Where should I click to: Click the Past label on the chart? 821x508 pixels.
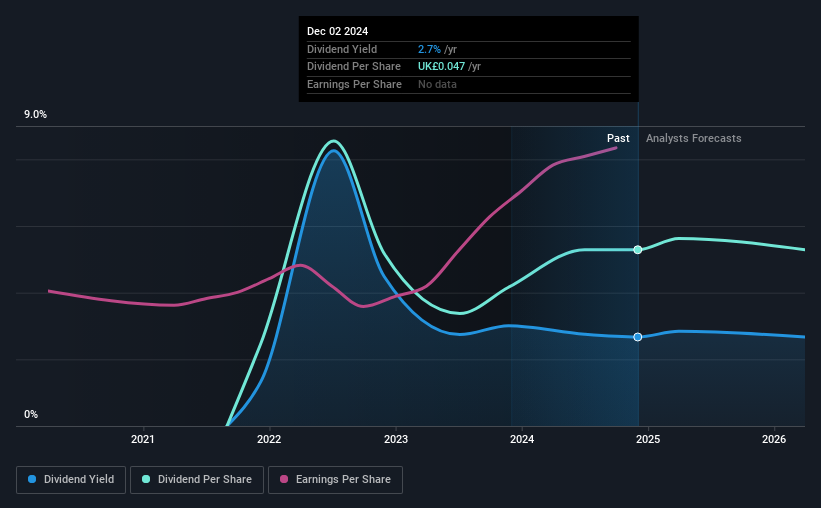[x=618, y=138]
